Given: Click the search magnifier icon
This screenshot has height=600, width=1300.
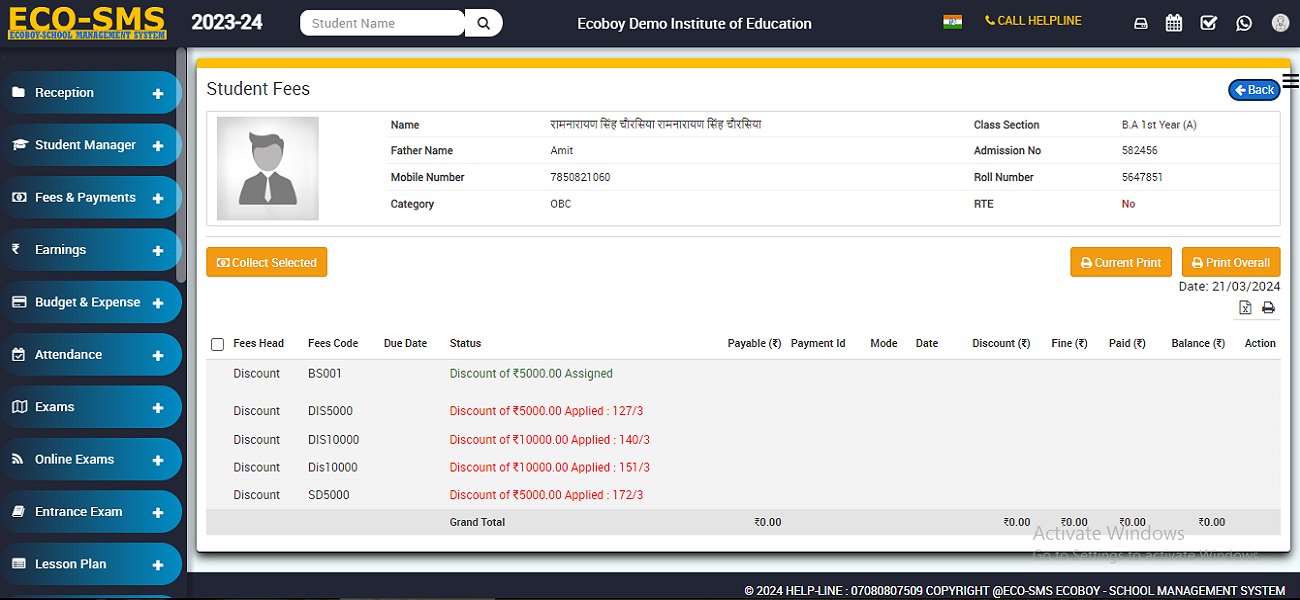Looking at the screenshot, I should [484, 23].
